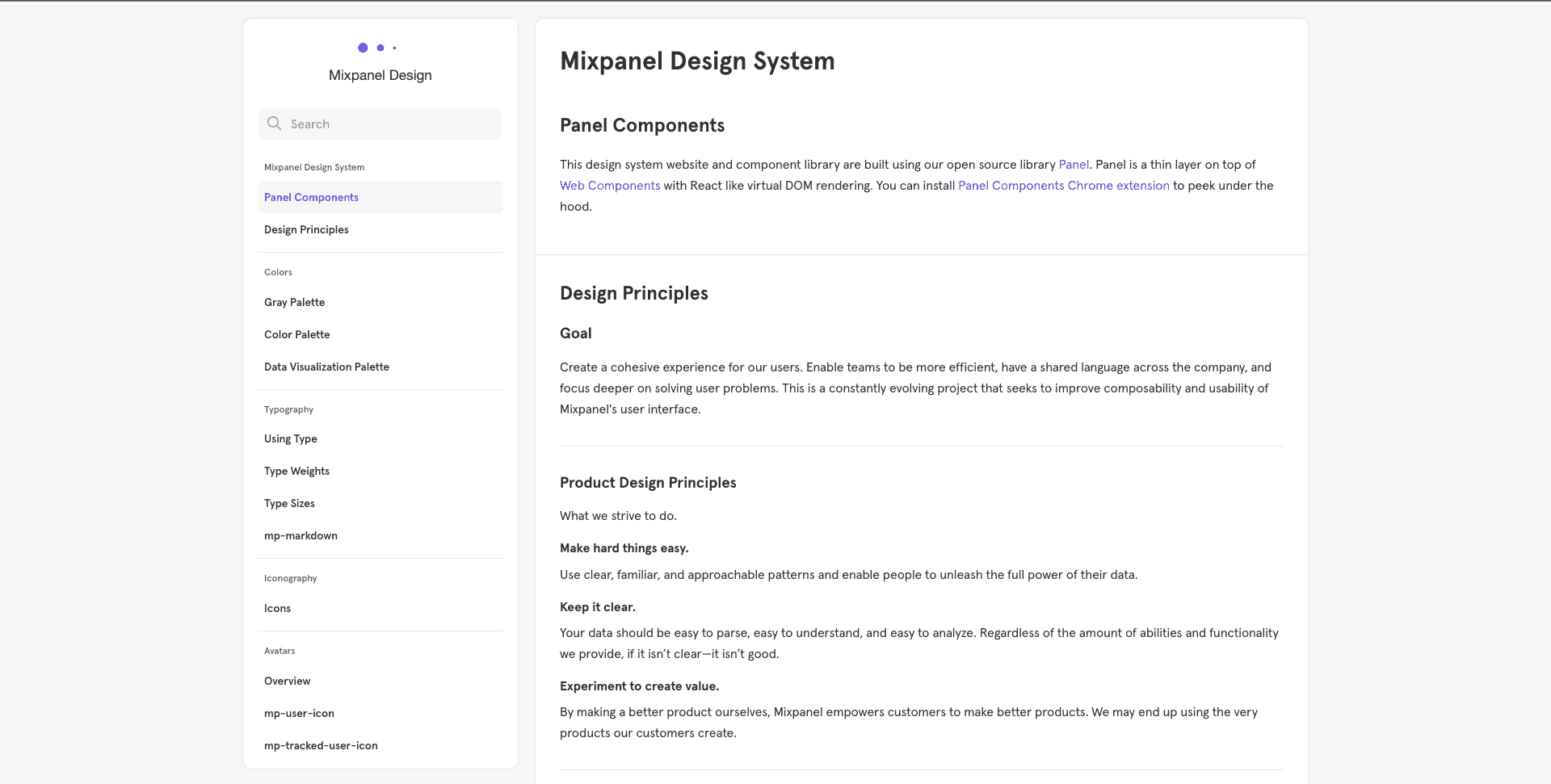Select Using Type in sidebar
1551x784 pixels.
click(380, 438)
